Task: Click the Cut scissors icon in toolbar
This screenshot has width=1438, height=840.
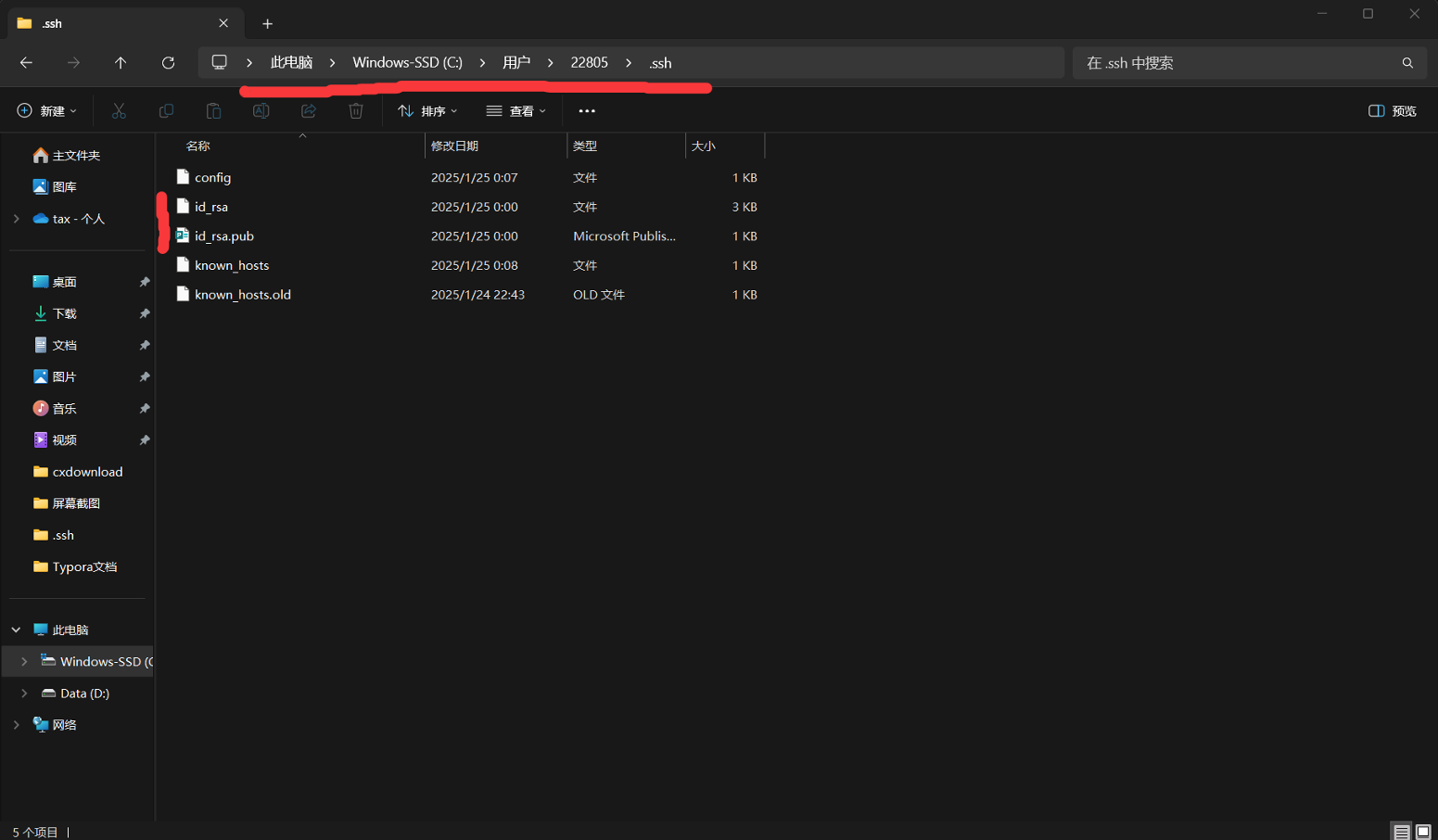Action: 119,111
